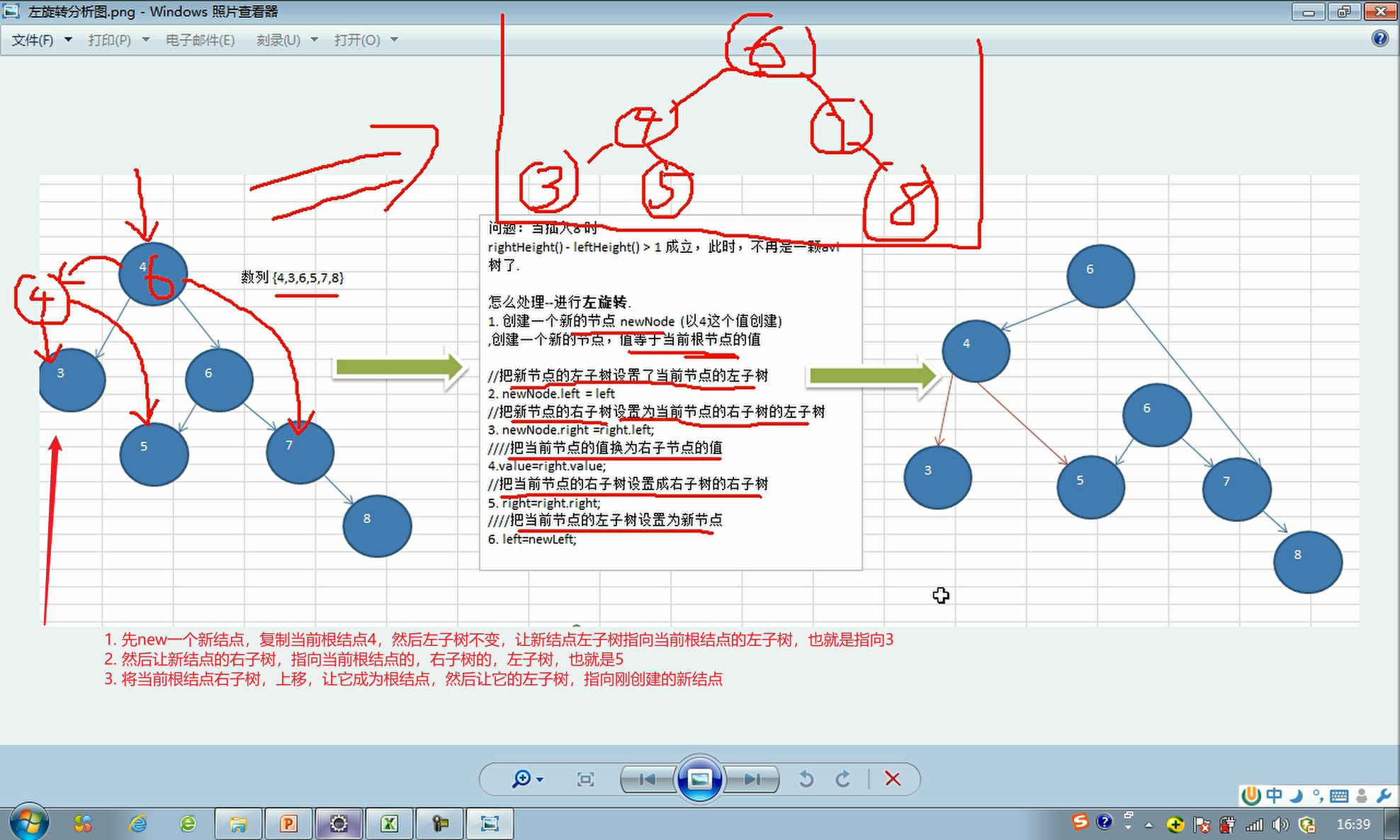The image size is (1400, 840).
Task: Show hidden tray icons arrow
Action: [1148, 825]
